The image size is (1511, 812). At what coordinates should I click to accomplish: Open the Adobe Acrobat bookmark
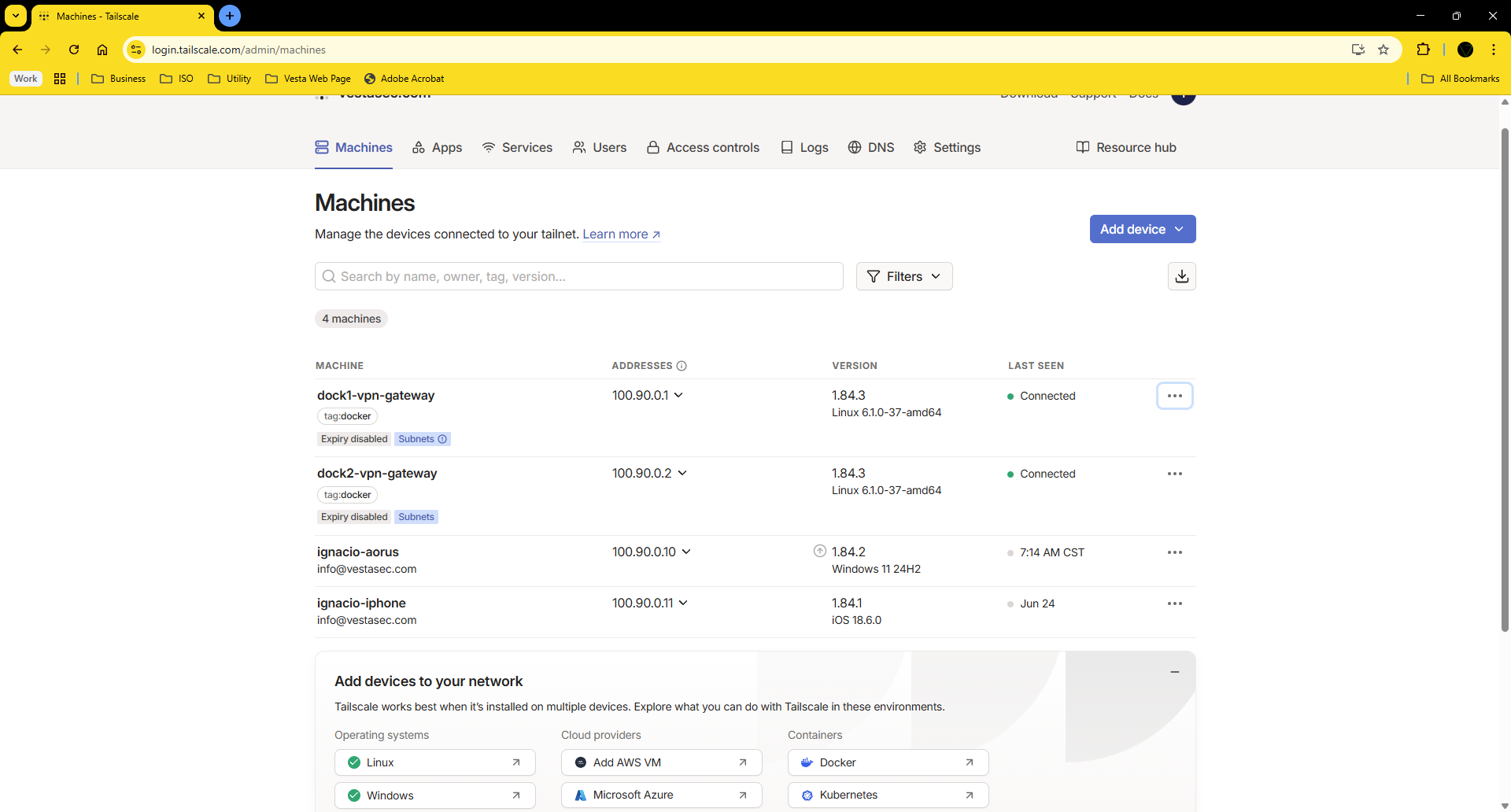coord(405,79)
